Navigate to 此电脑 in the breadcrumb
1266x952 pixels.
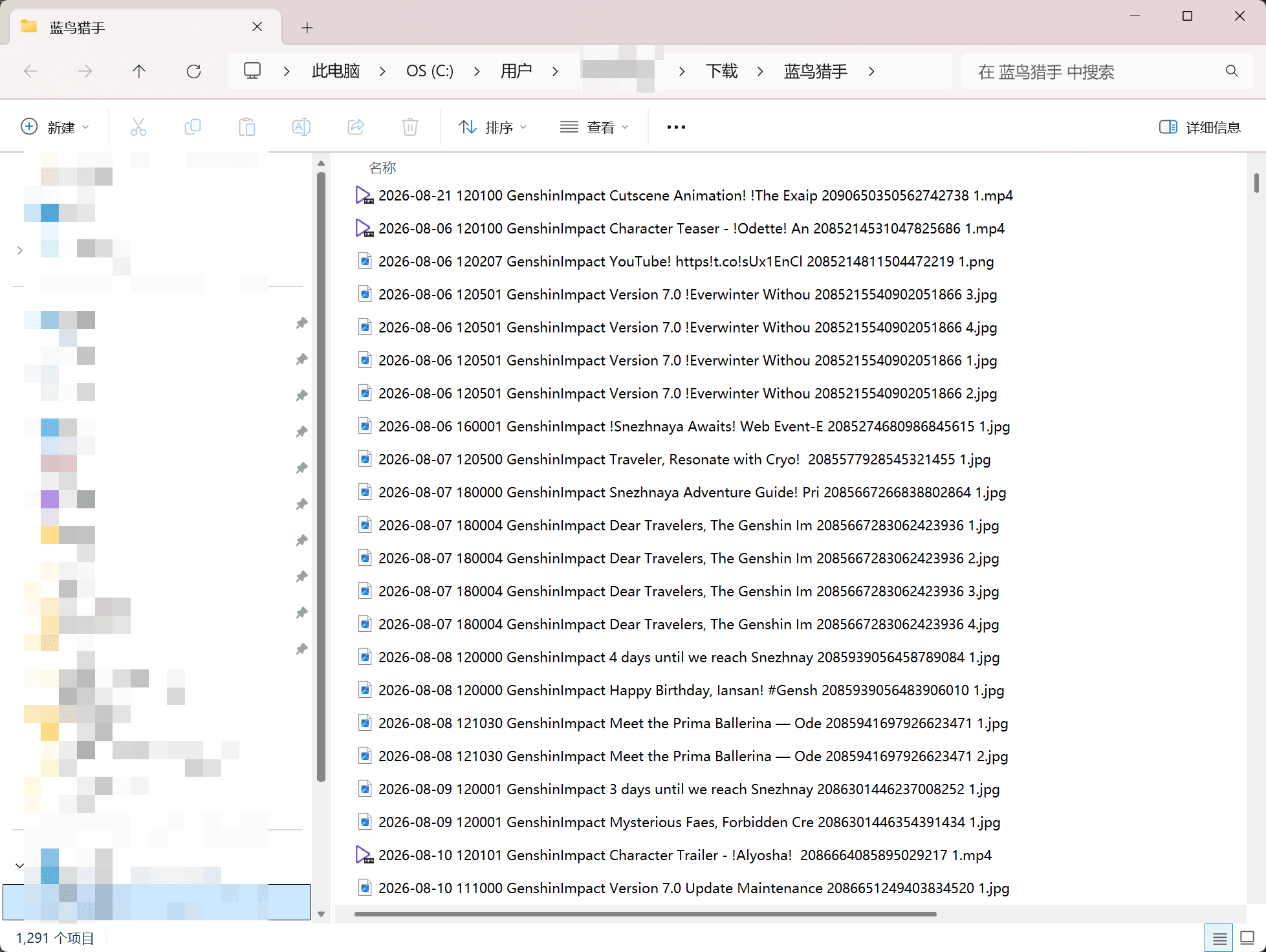coord(336,71)
